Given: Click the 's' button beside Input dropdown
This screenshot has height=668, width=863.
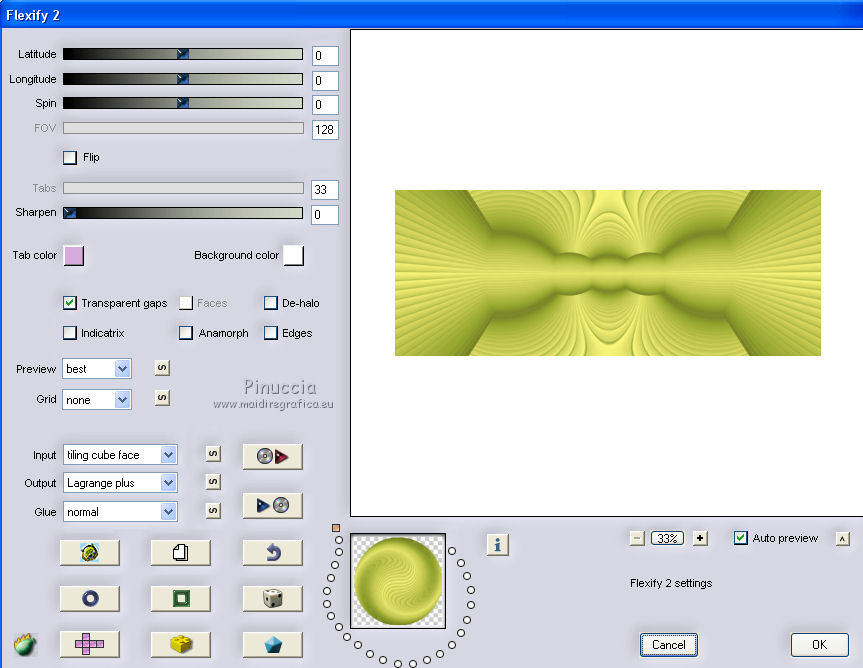Looking at the screenshot, I should (213, 453).
